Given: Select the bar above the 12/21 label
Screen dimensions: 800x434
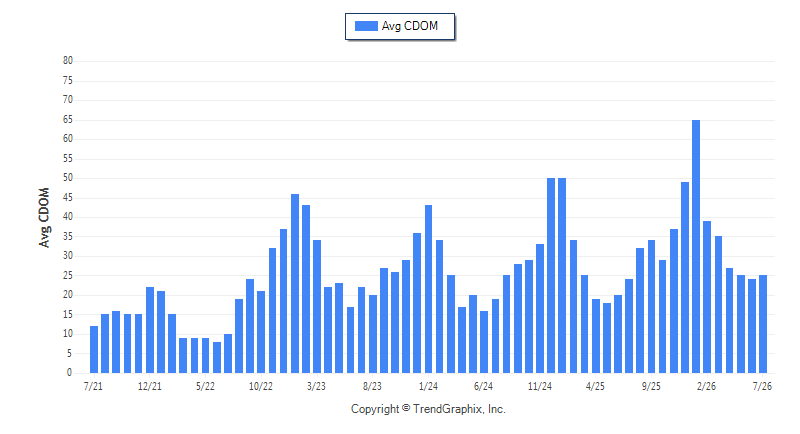Looking at the screenshot, I should (x=149, y=330).
